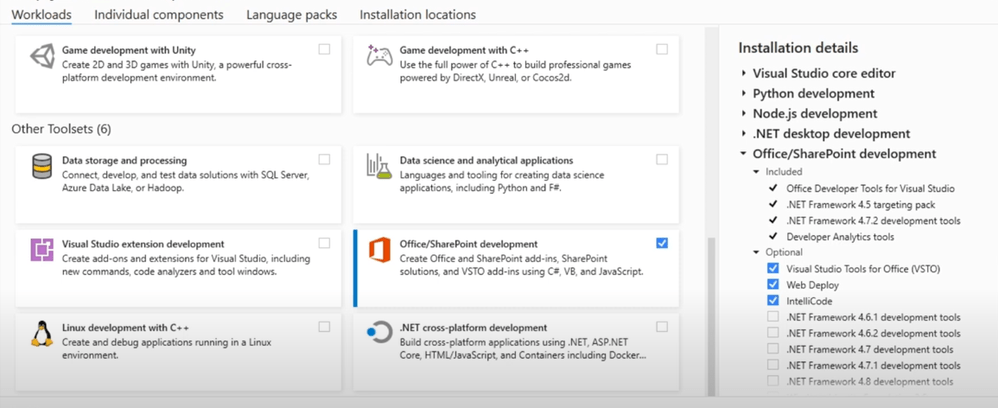
Task: Uncheck the Web Deploy option
Action: (773, 285)
